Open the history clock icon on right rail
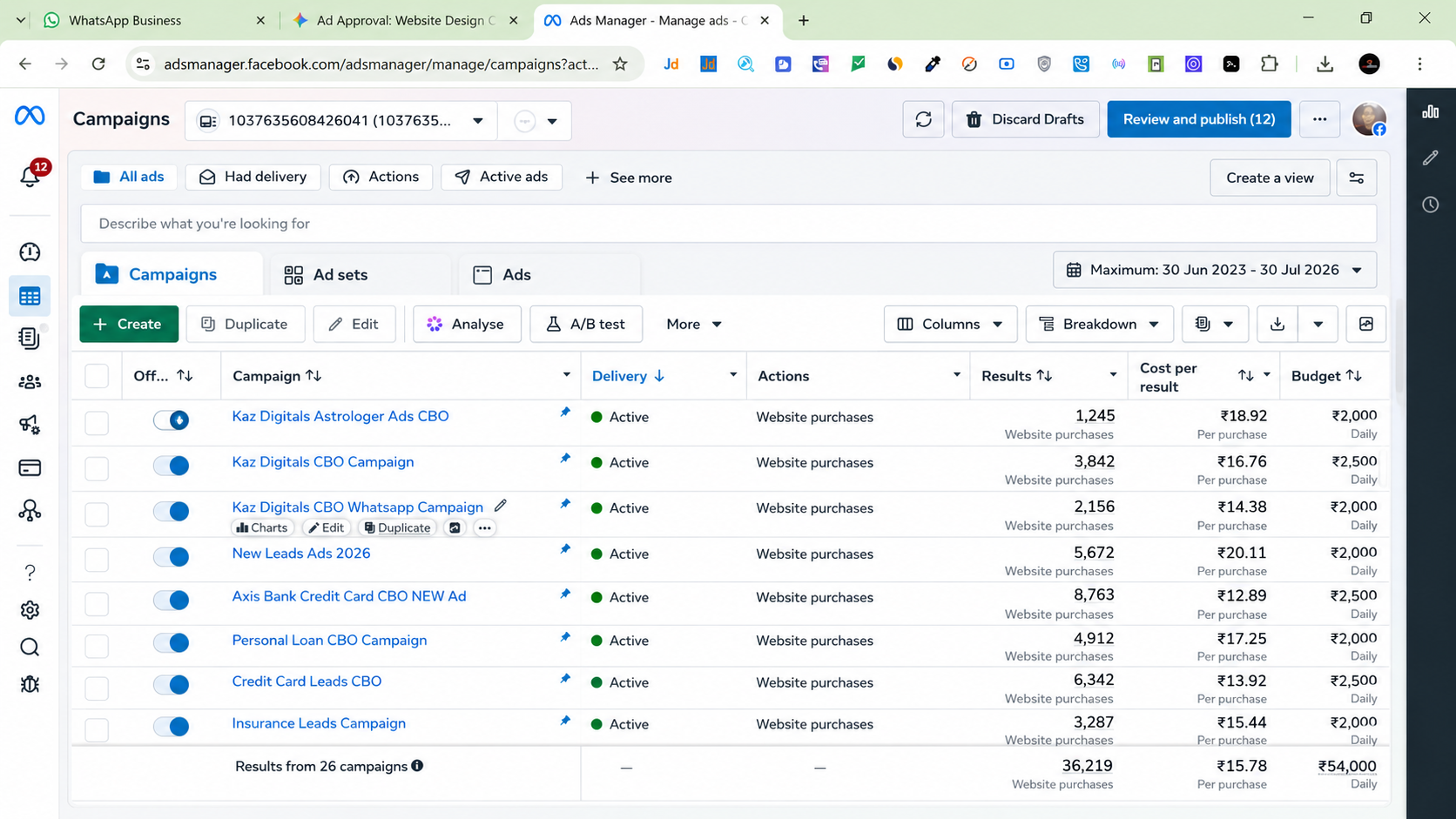Image resolution: width=1456 pixels, height=819 pixels. (x=1431, y=205)
